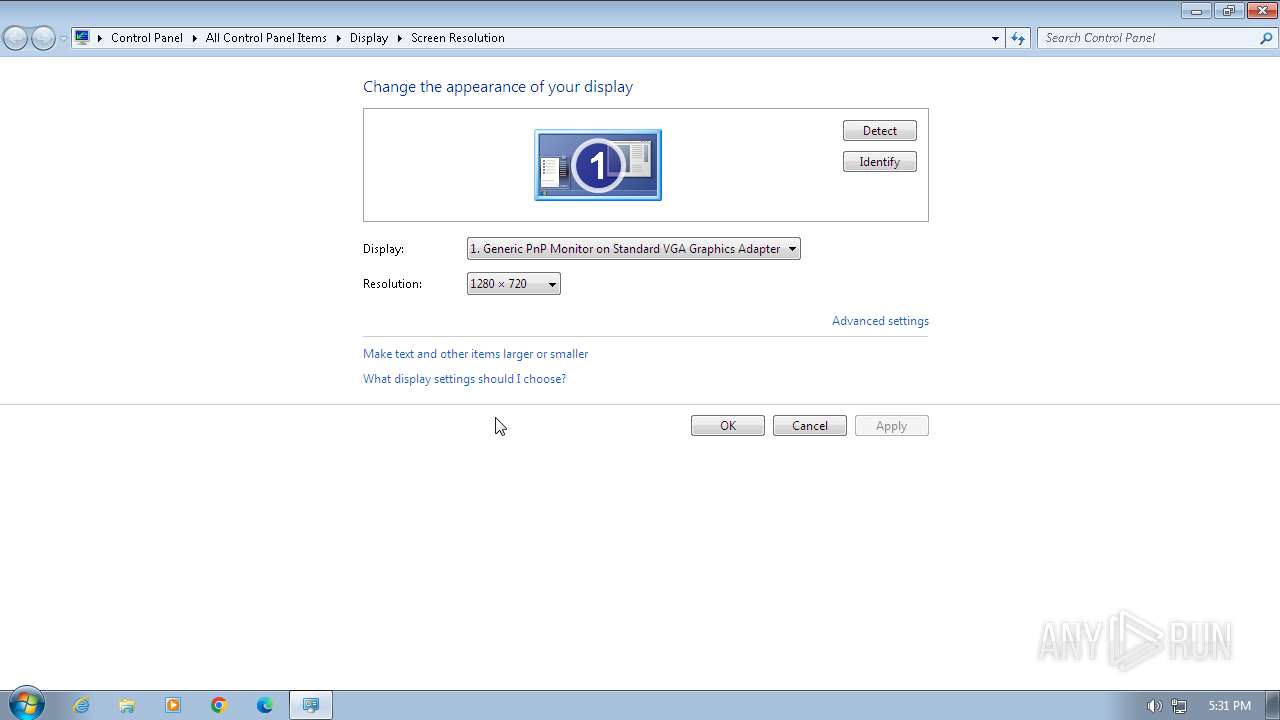
Task: Select All Control Panel Items breadcrumb
Action: point(266,38)
